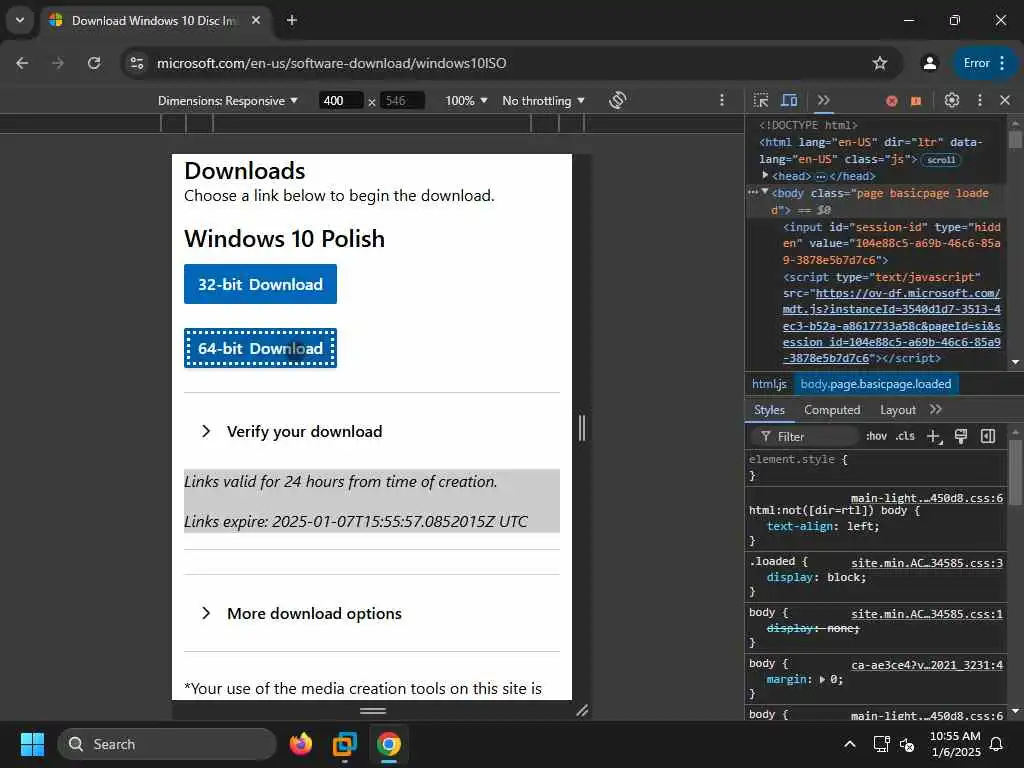1024x768 pixels.
Task: Open Firefox from the taskbar
Action: click(x=301, y=744)
